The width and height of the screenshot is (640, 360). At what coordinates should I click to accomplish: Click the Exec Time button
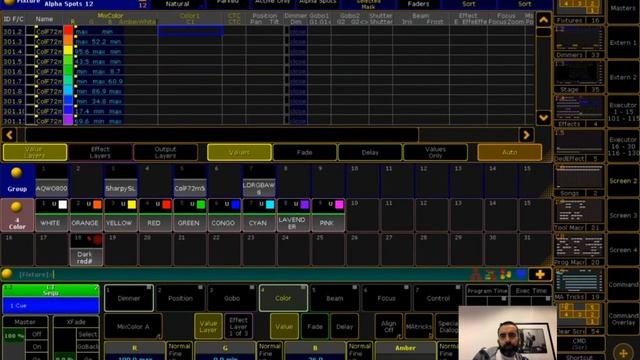point(531,291)
